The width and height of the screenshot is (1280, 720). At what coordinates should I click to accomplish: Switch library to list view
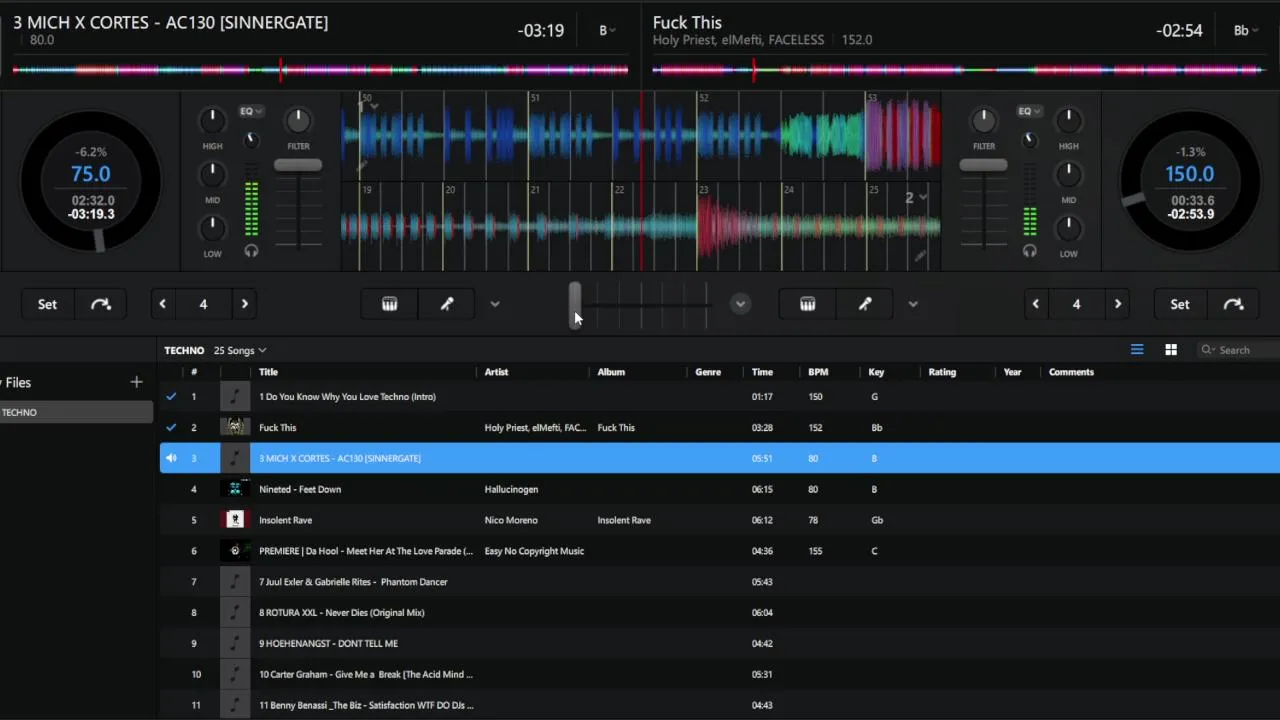coord(1137,350)
